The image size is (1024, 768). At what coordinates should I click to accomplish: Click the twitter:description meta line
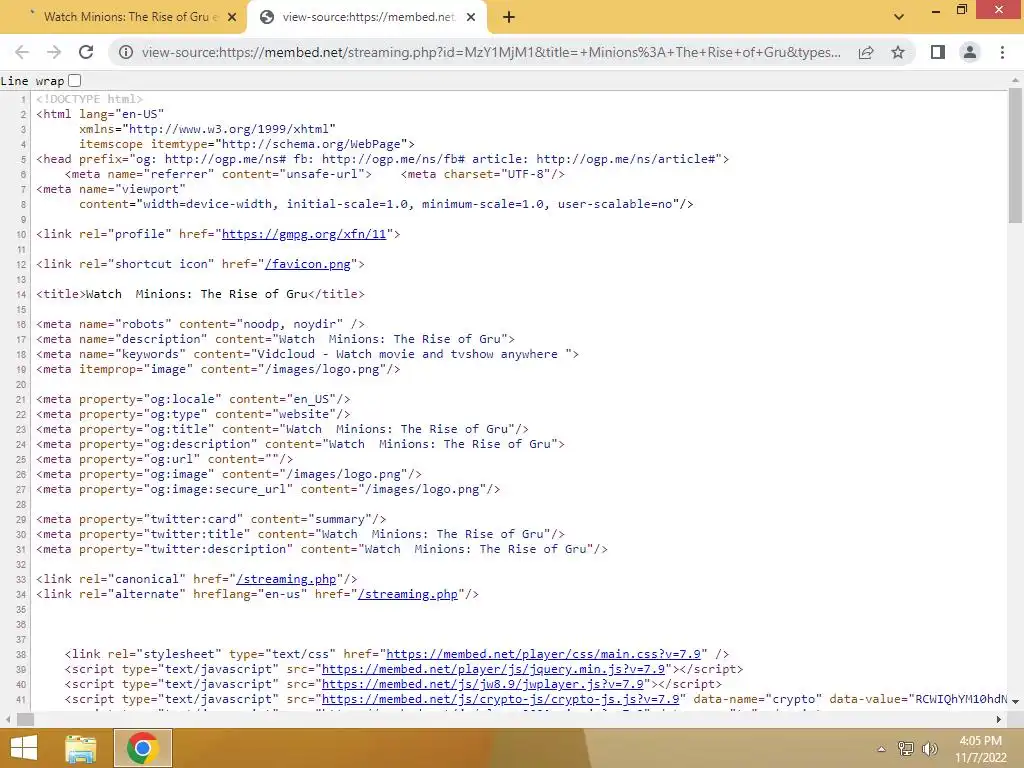321,549
